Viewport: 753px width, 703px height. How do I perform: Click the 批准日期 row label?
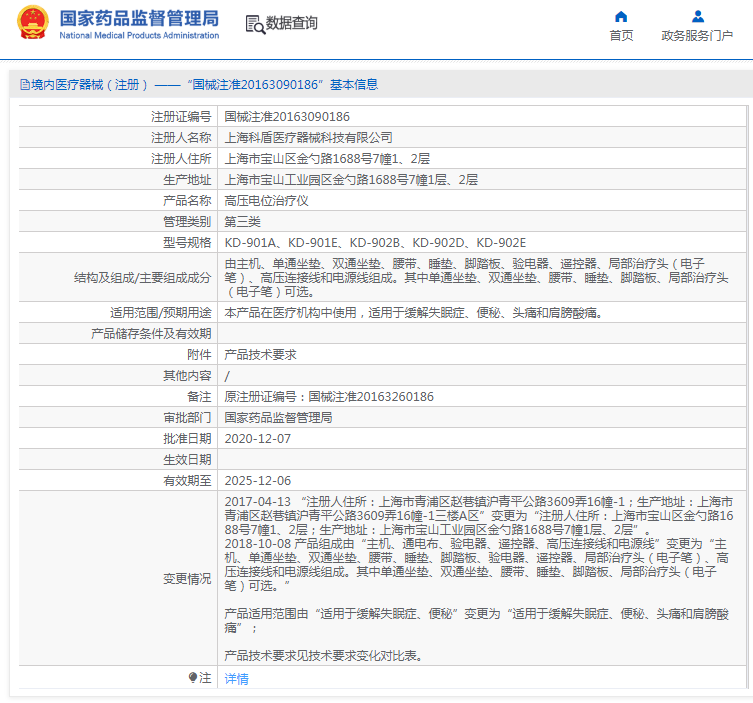click(x=187, y=439)
